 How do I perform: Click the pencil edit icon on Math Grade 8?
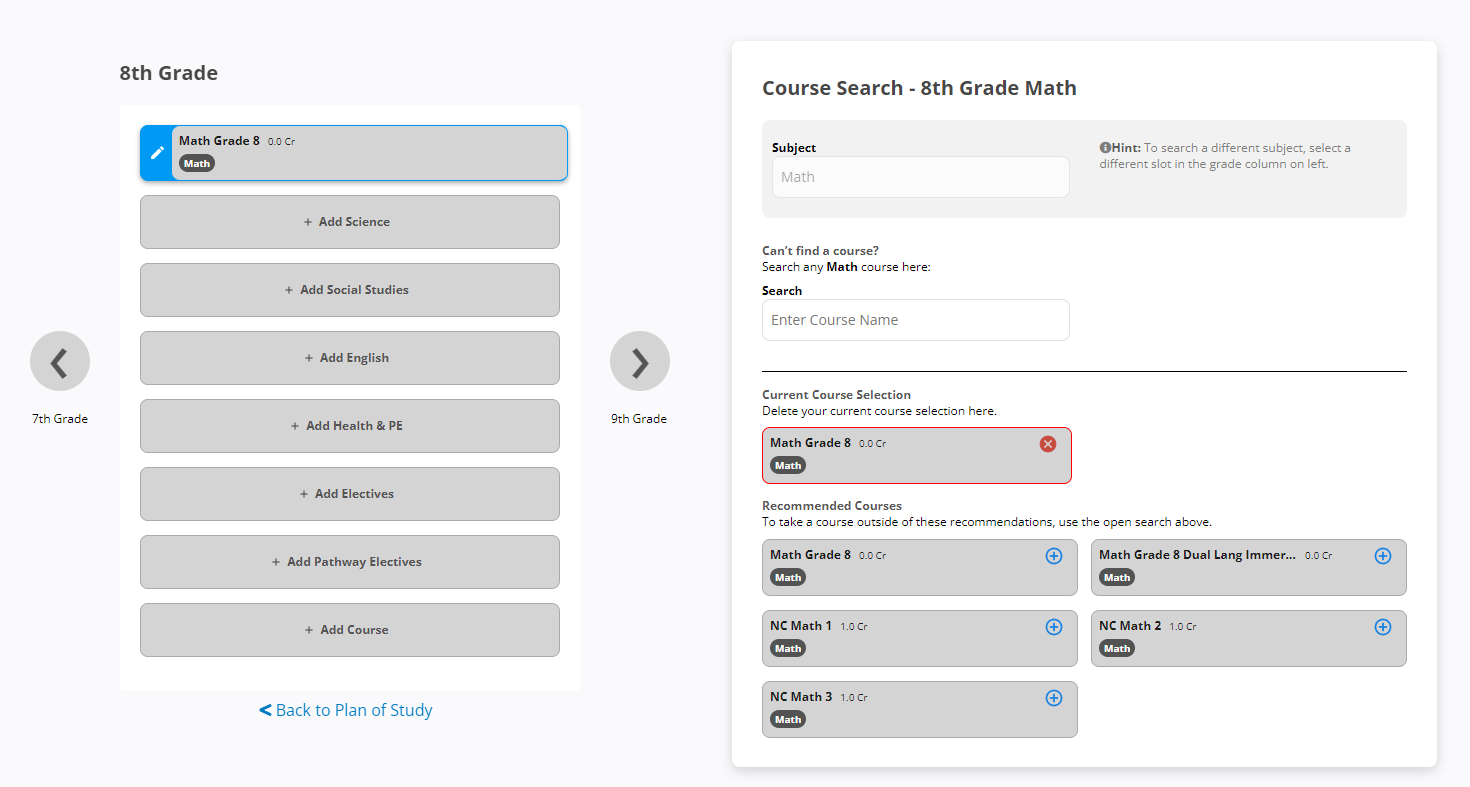click(156, 153)
